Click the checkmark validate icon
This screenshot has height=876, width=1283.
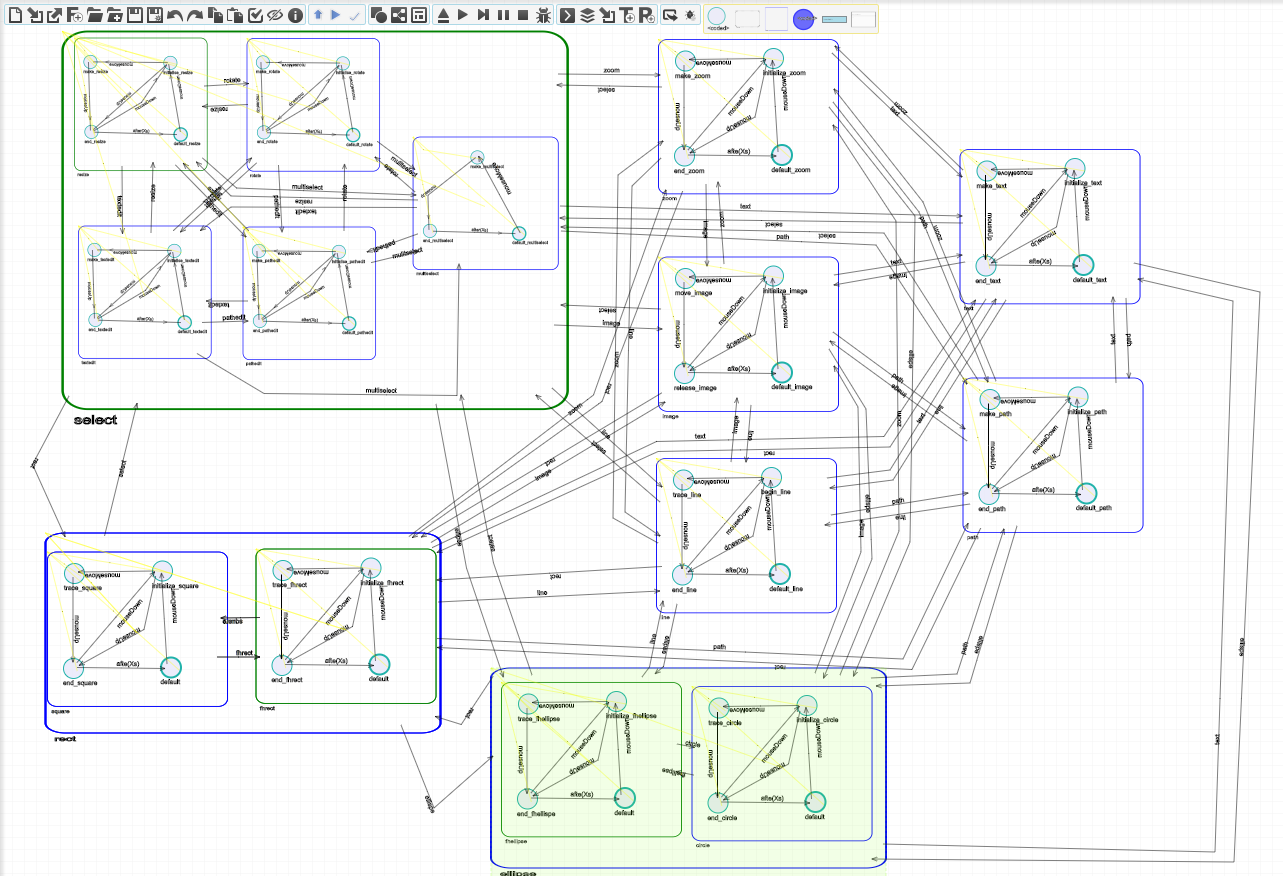pos(255,15)
